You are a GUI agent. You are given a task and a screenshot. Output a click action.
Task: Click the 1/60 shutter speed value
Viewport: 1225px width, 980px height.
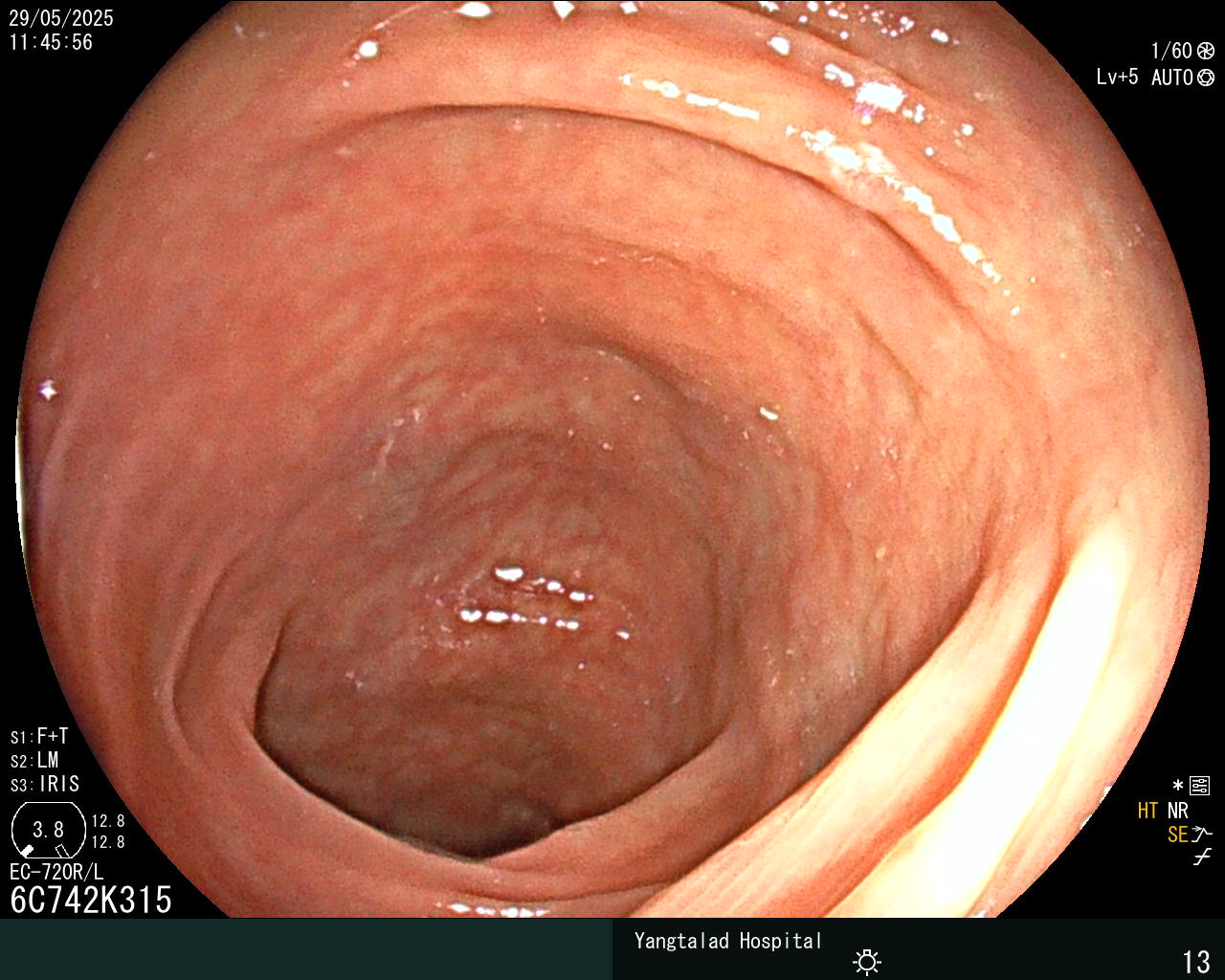(x=1171, y=52)
